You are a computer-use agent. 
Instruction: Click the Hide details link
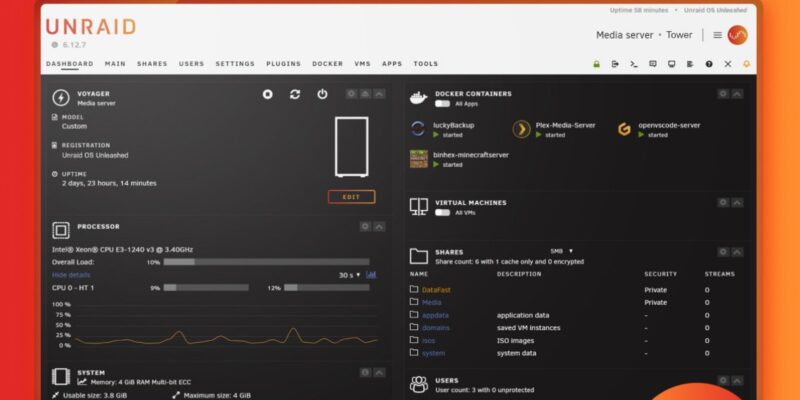click(71, 275)
